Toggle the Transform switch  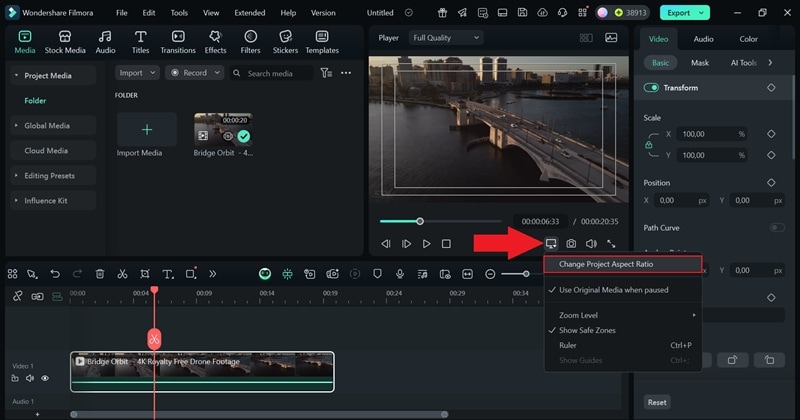[651, 88]
